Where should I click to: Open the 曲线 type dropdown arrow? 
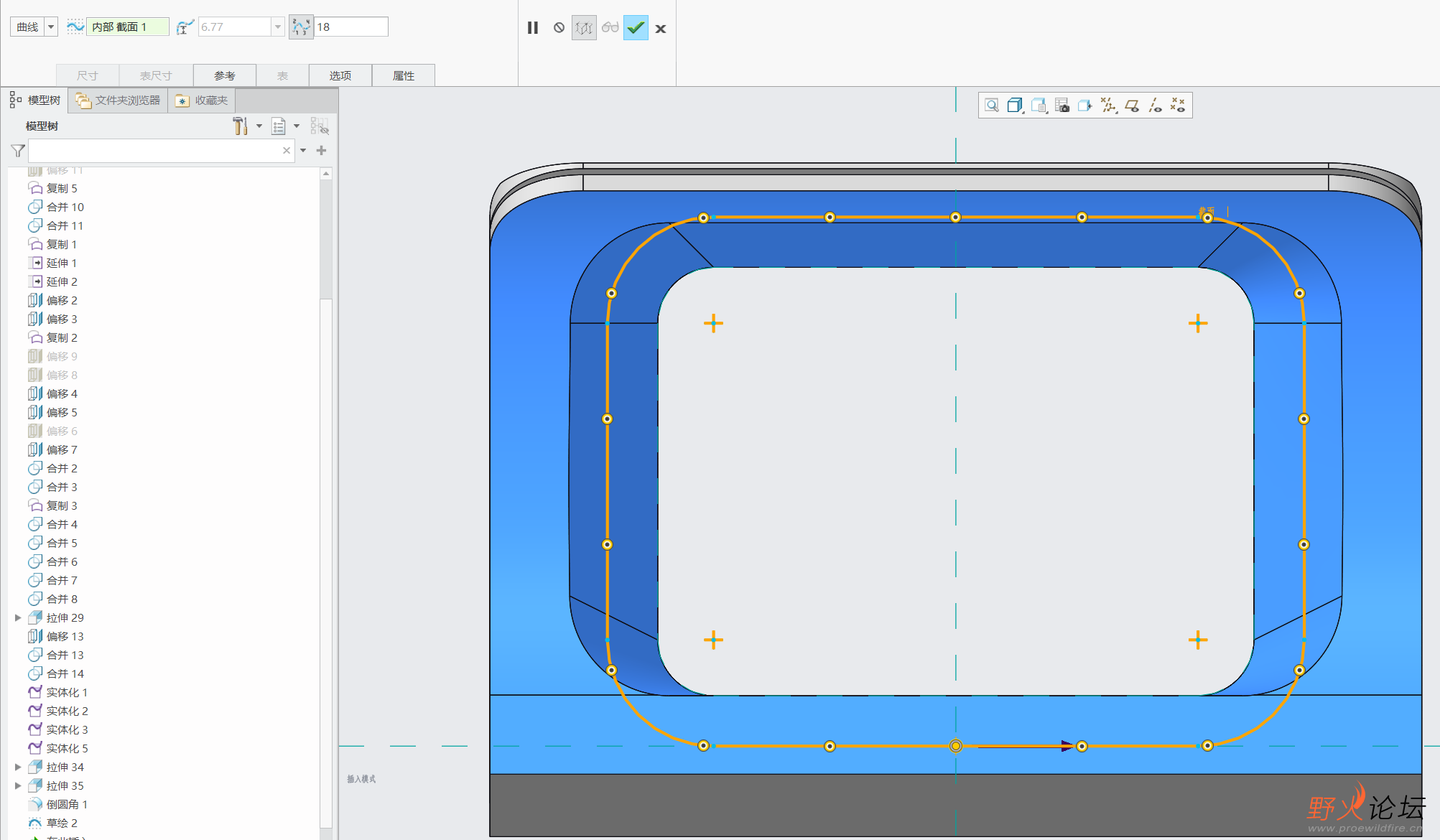51,27
